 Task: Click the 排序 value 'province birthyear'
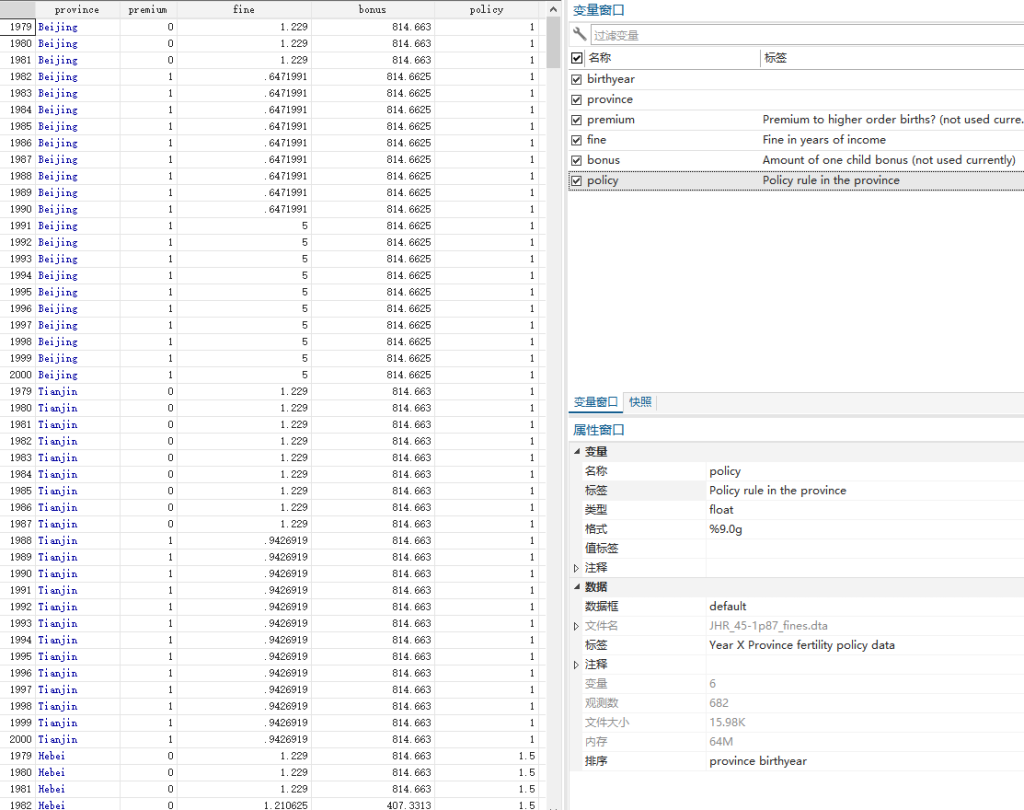758,761
